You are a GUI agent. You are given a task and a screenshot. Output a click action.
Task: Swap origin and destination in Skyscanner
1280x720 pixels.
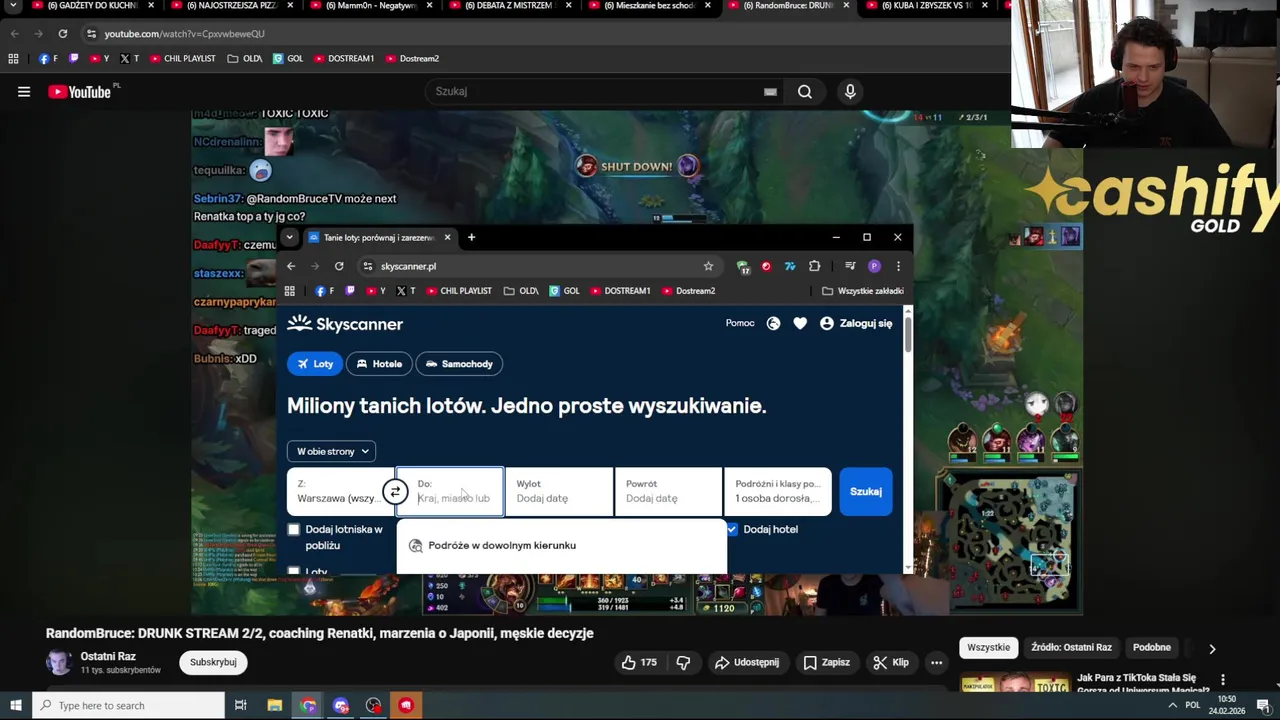click(x=395, y=491)
